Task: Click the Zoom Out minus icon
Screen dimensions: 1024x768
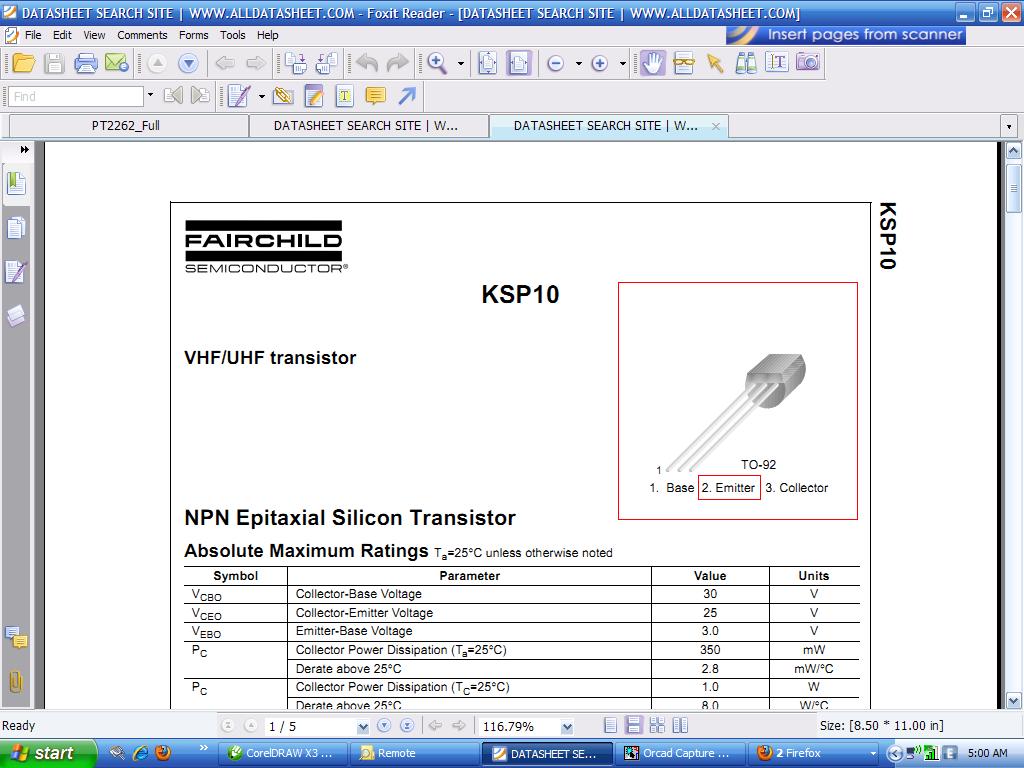Action: click(556, 63)
